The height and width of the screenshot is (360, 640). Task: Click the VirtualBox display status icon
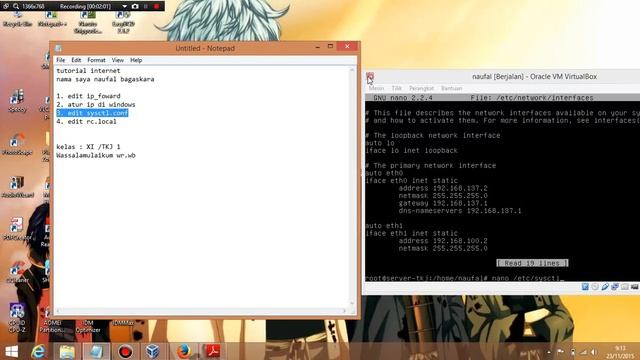click(x=634, y=287)
